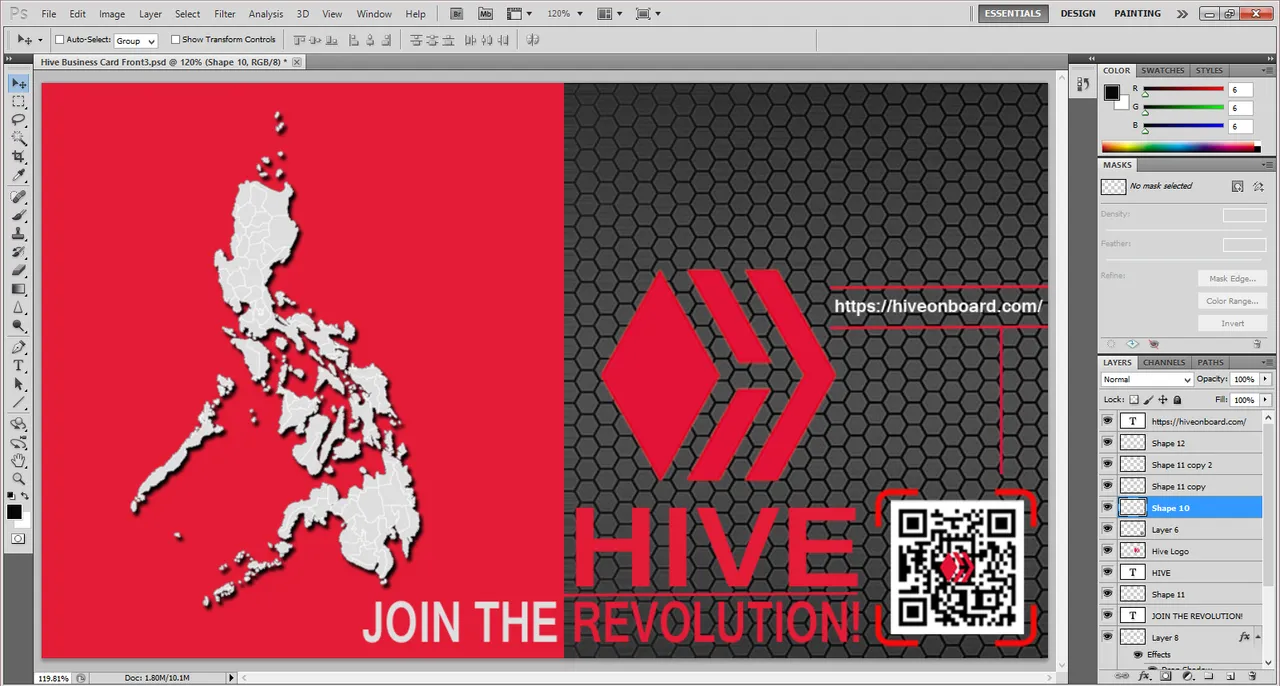Select the Line shape tool
1280x686 pixels.
(19, 403)
